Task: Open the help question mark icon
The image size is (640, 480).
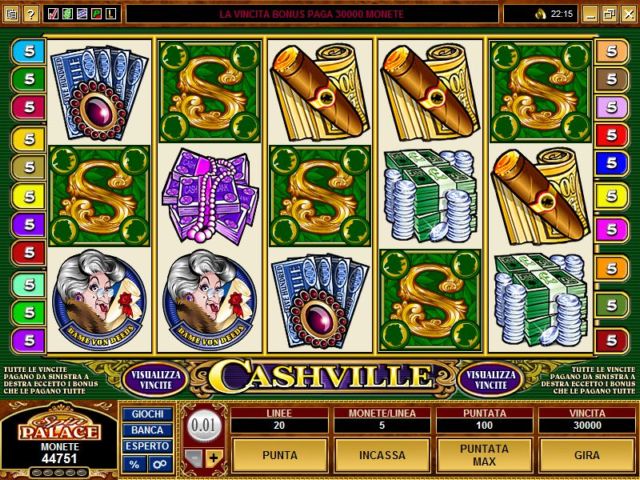Action: click(31, 14)
